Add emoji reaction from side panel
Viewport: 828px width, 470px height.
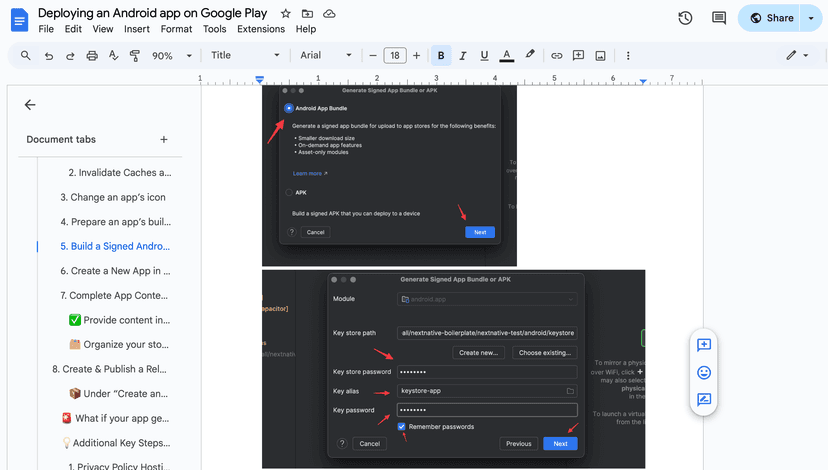click(x=704, y=372)
